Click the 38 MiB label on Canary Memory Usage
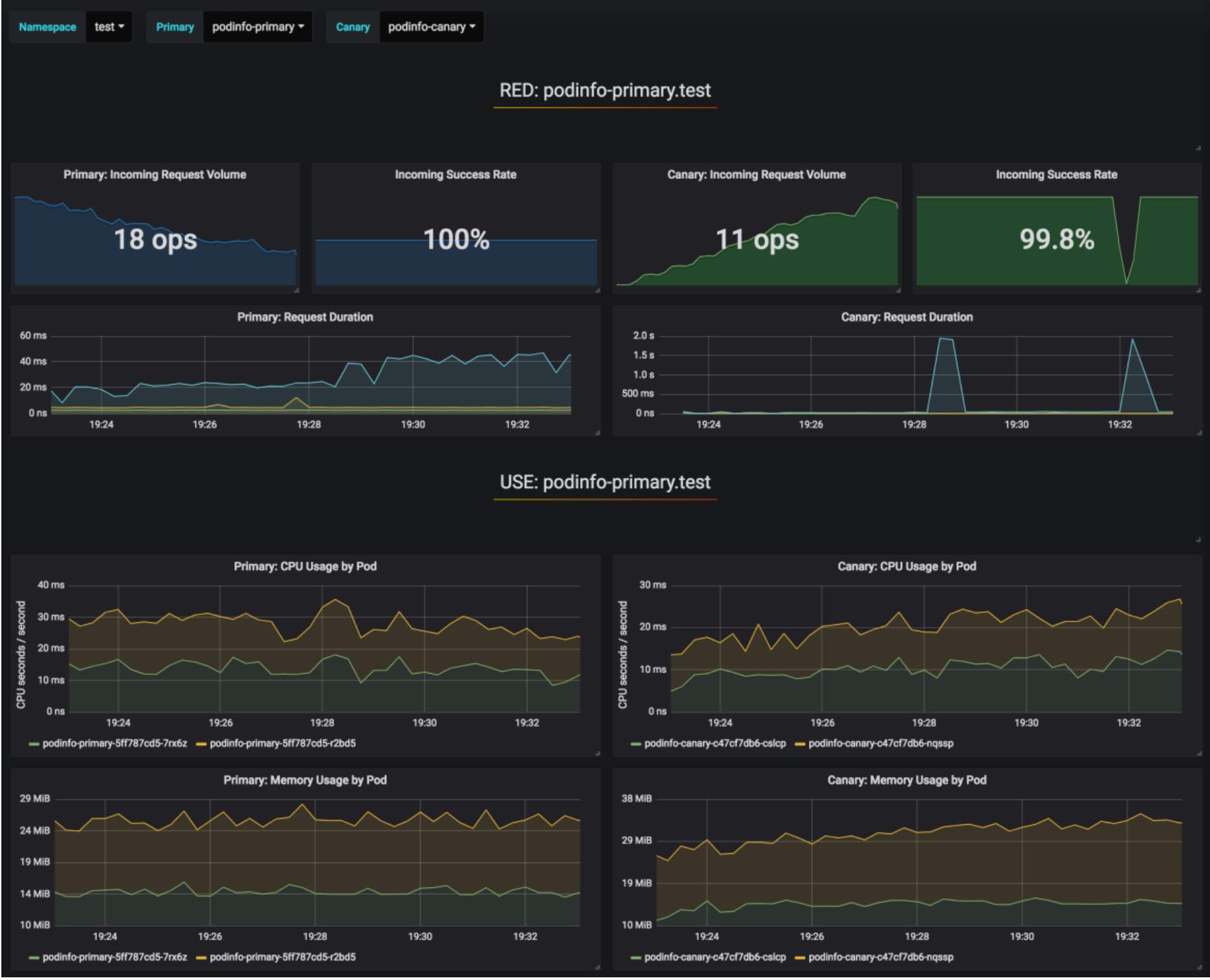Screen dimensions: 1210x980 637,799
